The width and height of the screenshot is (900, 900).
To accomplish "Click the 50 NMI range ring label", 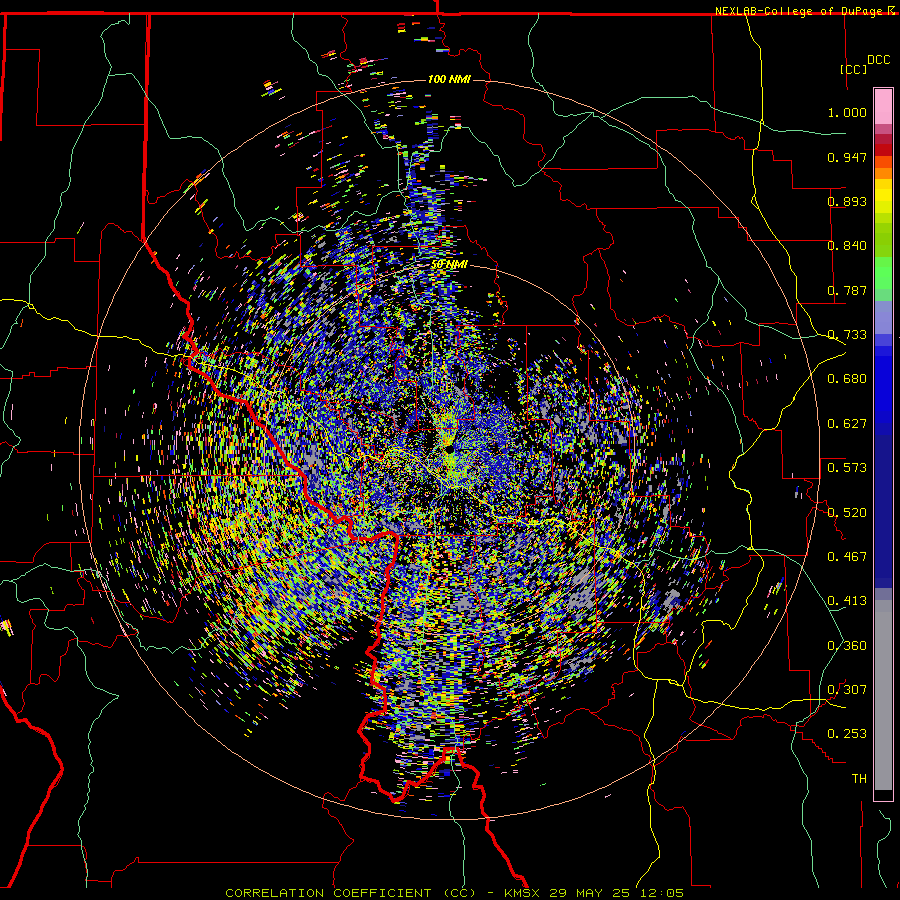I will point(449,265).
